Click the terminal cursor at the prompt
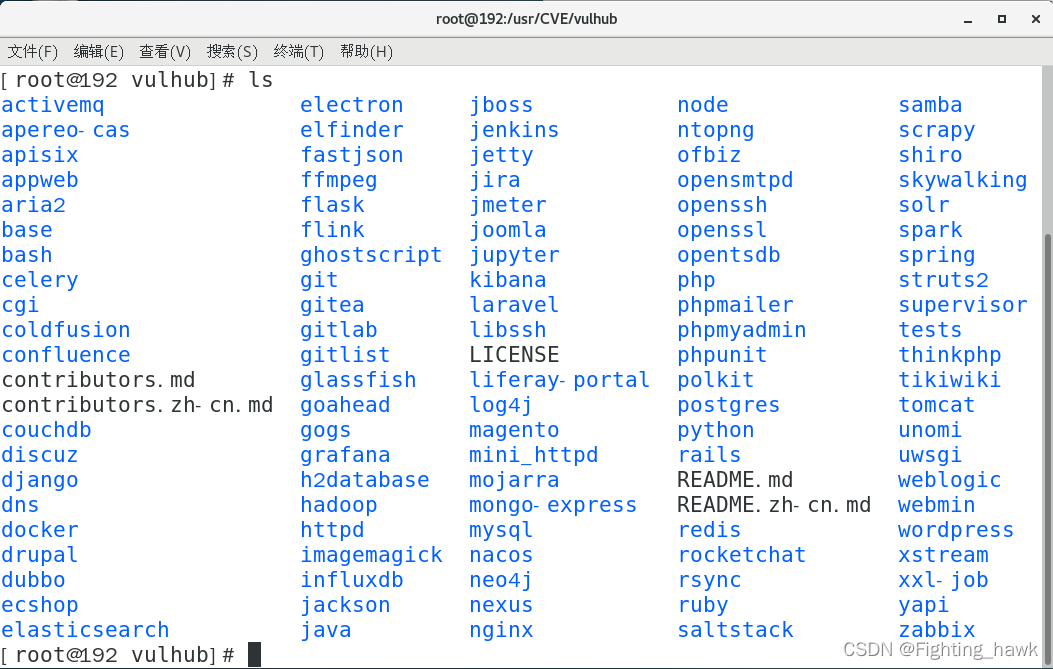The height and width of the screenshot is (669, 1053). (254, 654)
